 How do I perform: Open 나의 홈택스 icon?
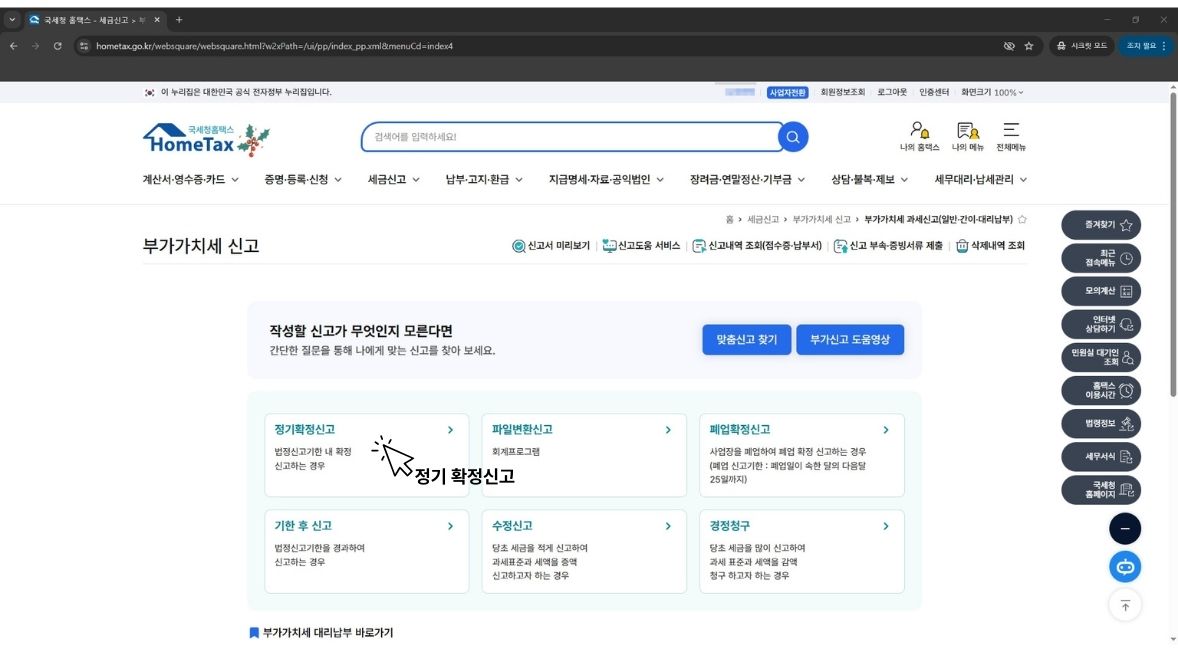pyautogui.click(x=920, y=137)
